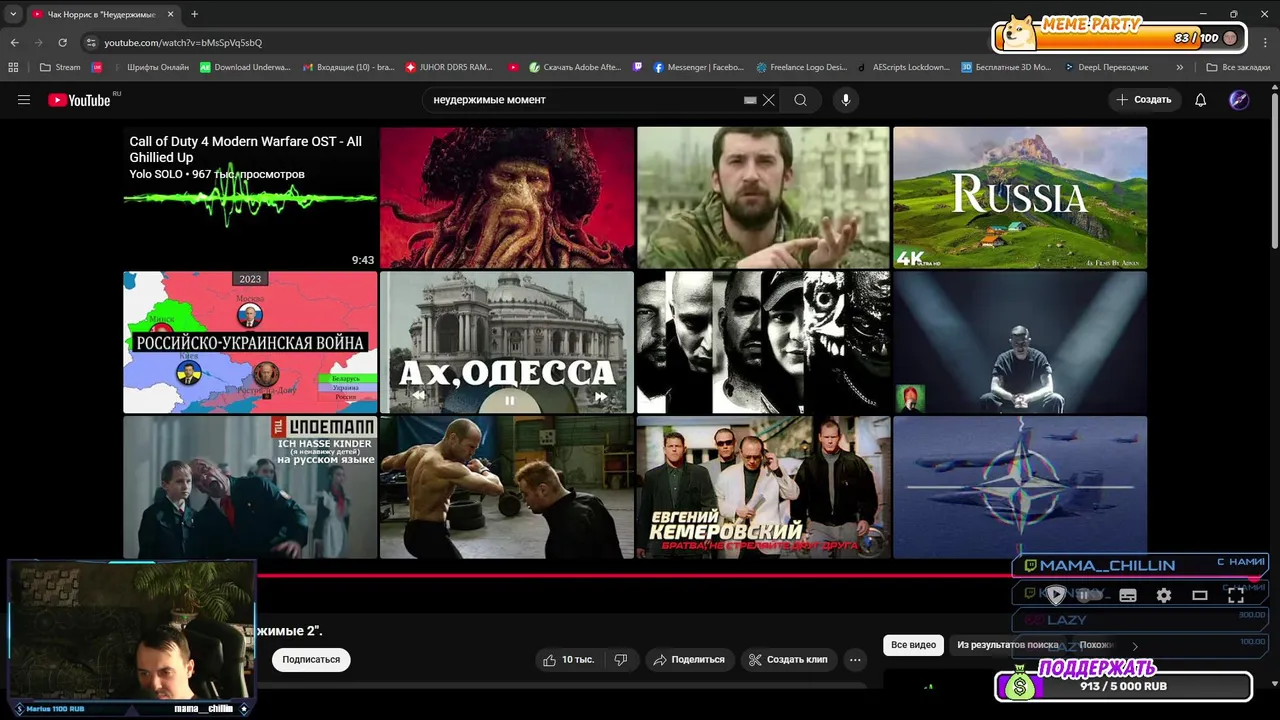Click Поделиться button
1280x720 pixels.
click(x=689, y=660)
